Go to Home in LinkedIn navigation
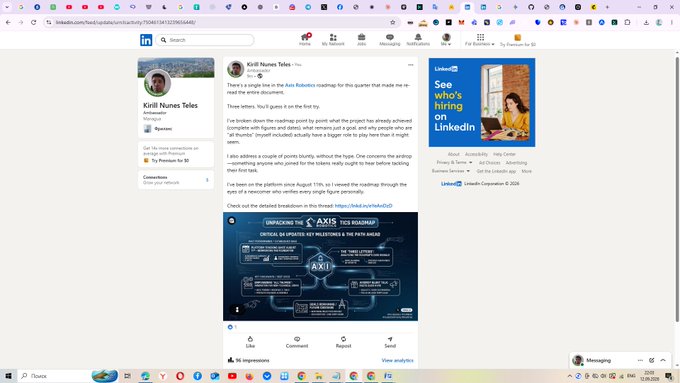This screenshot has height=383, width=680. tap(305, 39)
